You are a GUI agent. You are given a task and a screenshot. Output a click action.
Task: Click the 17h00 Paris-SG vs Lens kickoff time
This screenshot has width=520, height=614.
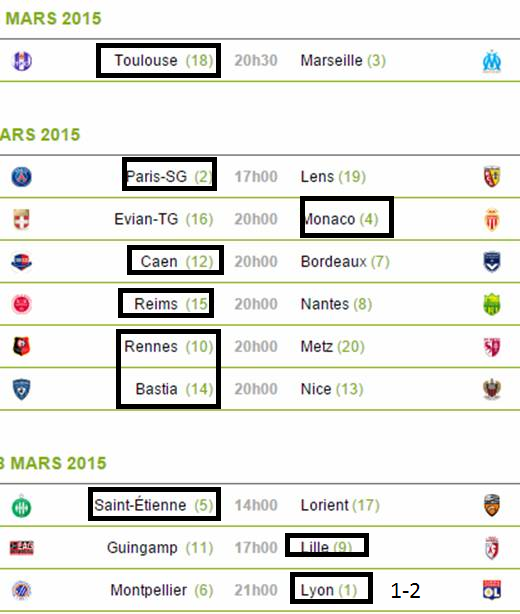click(256, 177)
